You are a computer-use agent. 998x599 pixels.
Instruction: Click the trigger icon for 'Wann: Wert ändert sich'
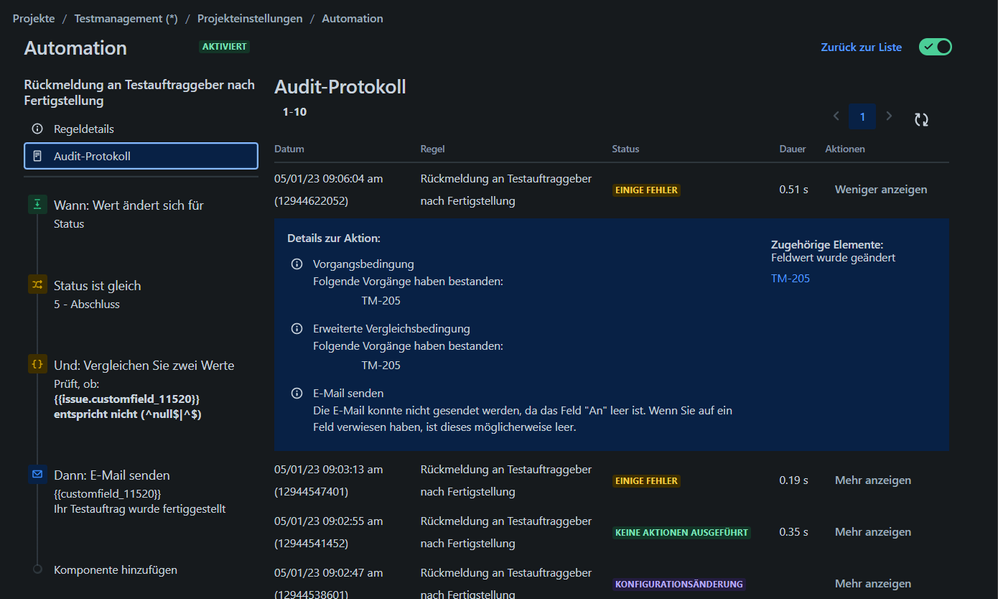36,203
